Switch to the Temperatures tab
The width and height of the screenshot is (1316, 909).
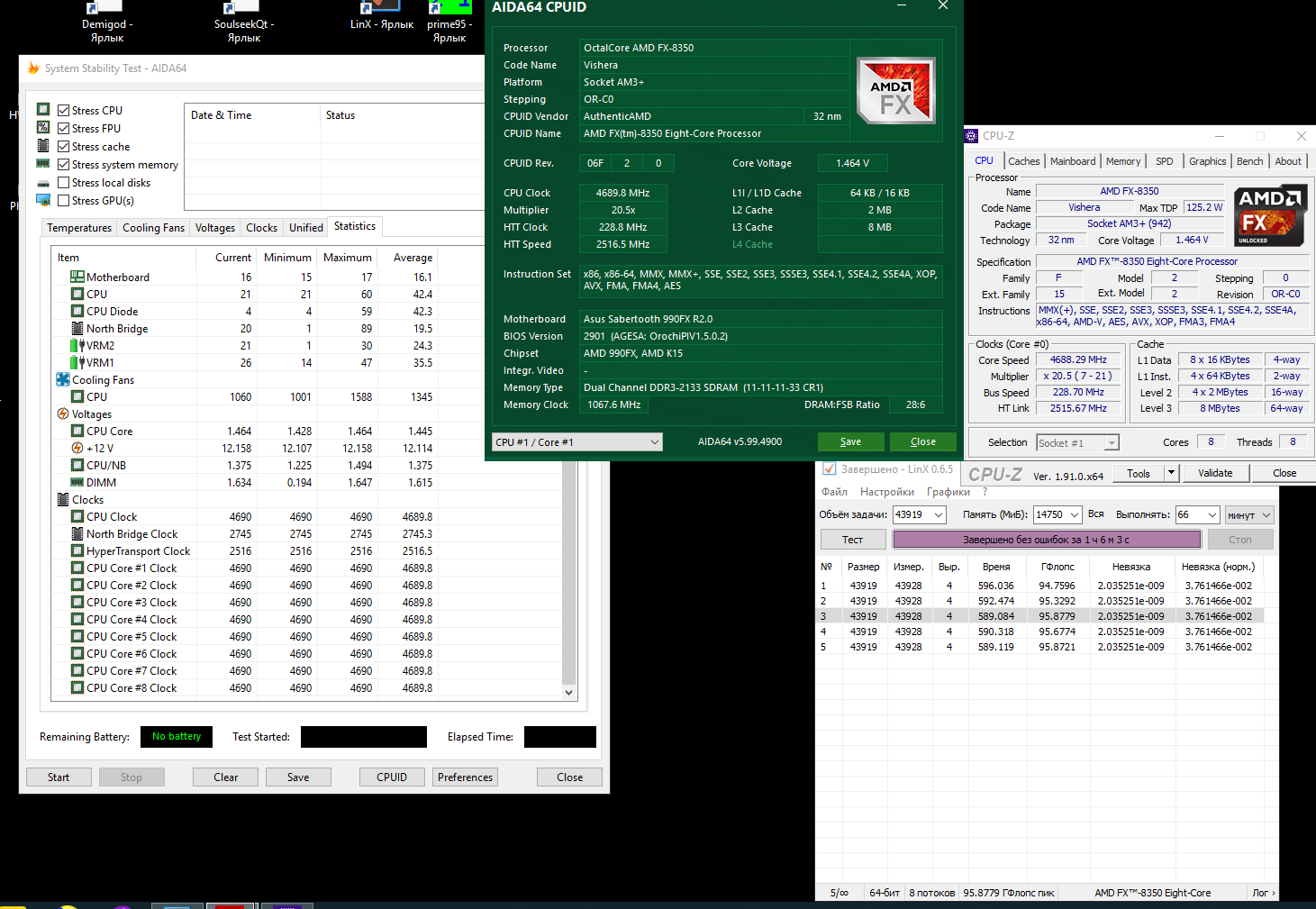[x=79, y=228]
